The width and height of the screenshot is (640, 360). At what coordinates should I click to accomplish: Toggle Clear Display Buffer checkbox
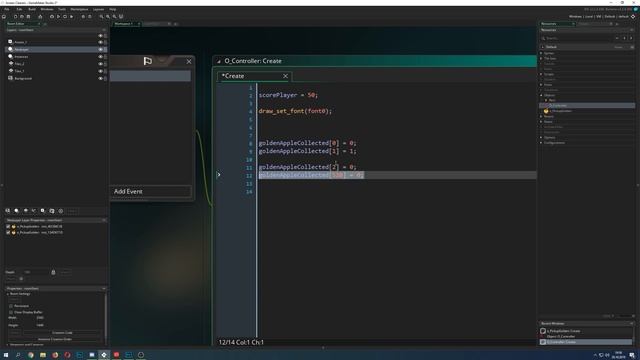coord(11,312)
